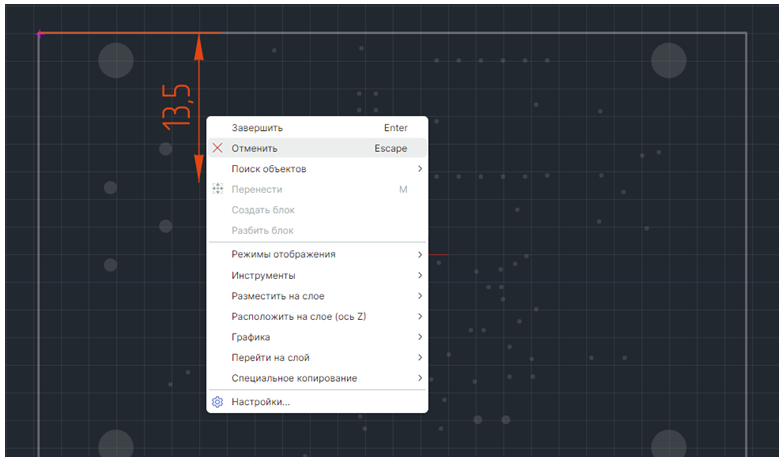This screenshot has width=783, height=460.
Task: Click the 13,5 dimension text
Action: point(176,107)
